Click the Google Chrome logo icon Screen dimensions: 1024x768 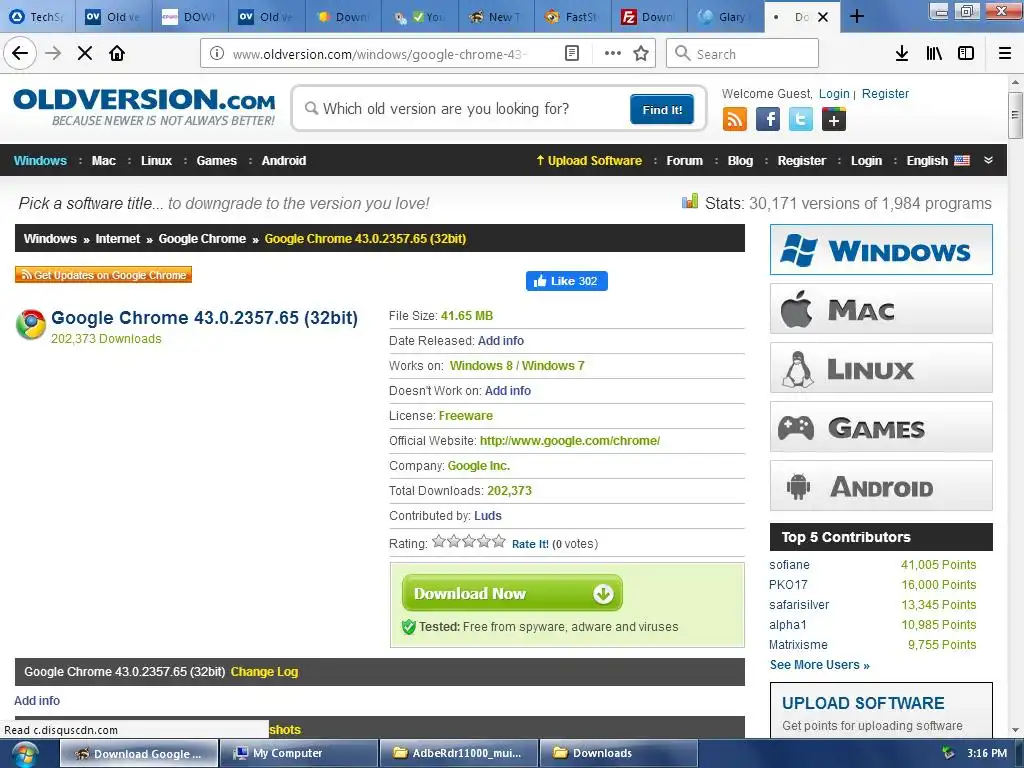click(30, 325)
